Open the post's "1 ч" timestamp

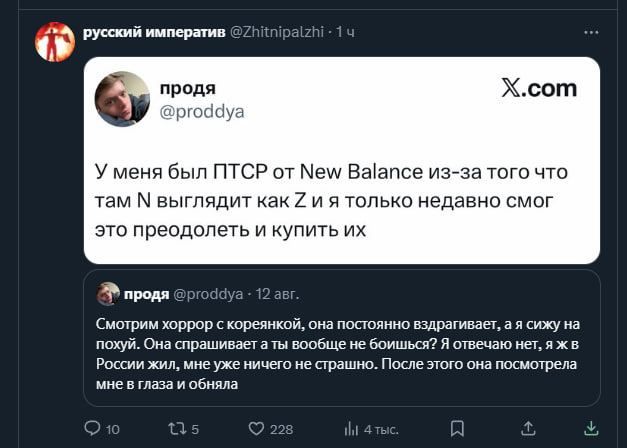(345, 32)
